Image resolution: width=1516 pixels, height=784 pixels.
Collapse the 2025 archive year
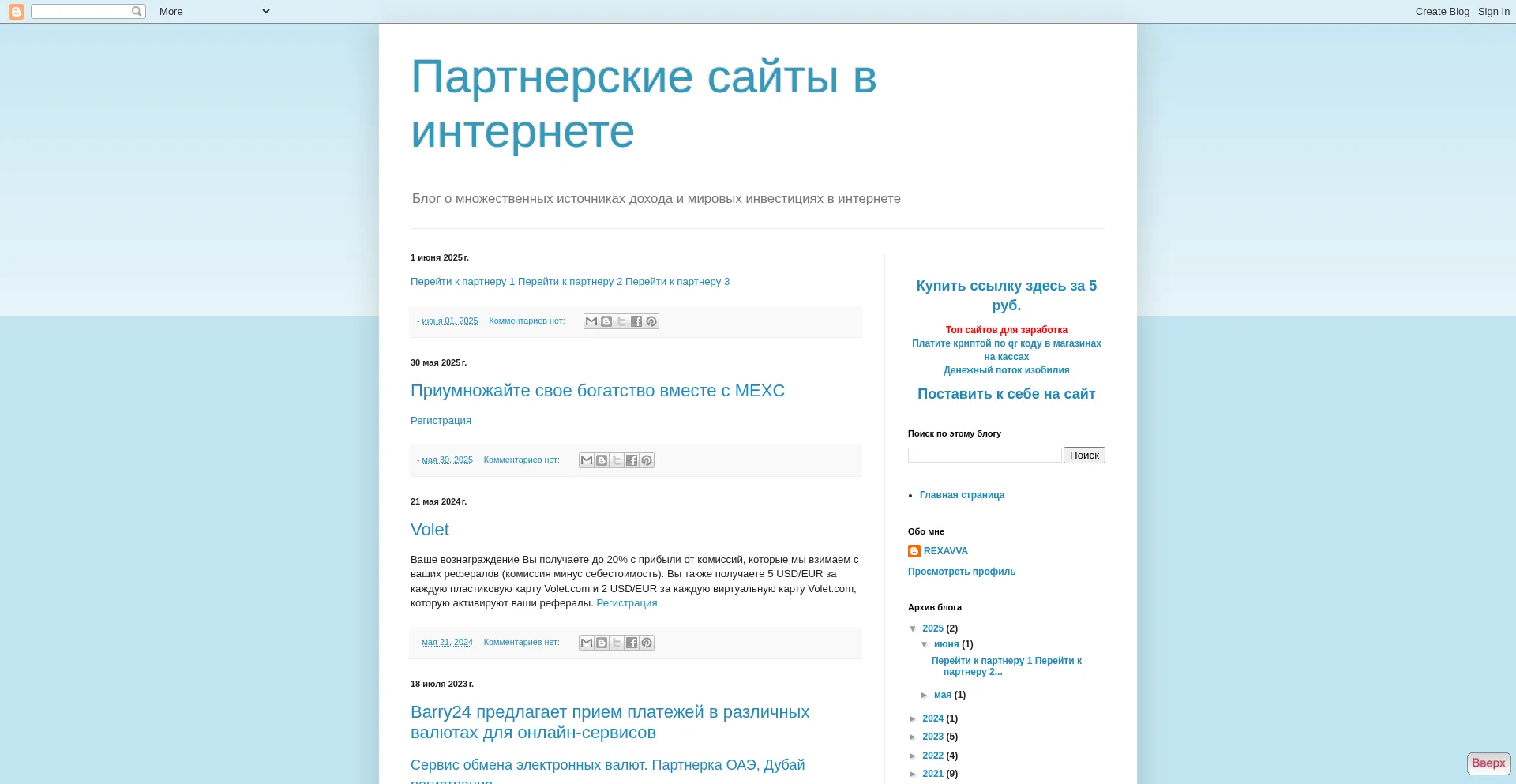pos(914,629)
